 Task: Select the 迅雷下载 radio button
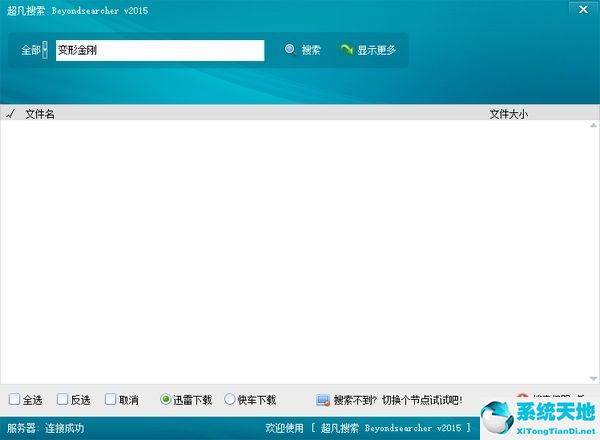pyautogui.click(x=165, y=399)
